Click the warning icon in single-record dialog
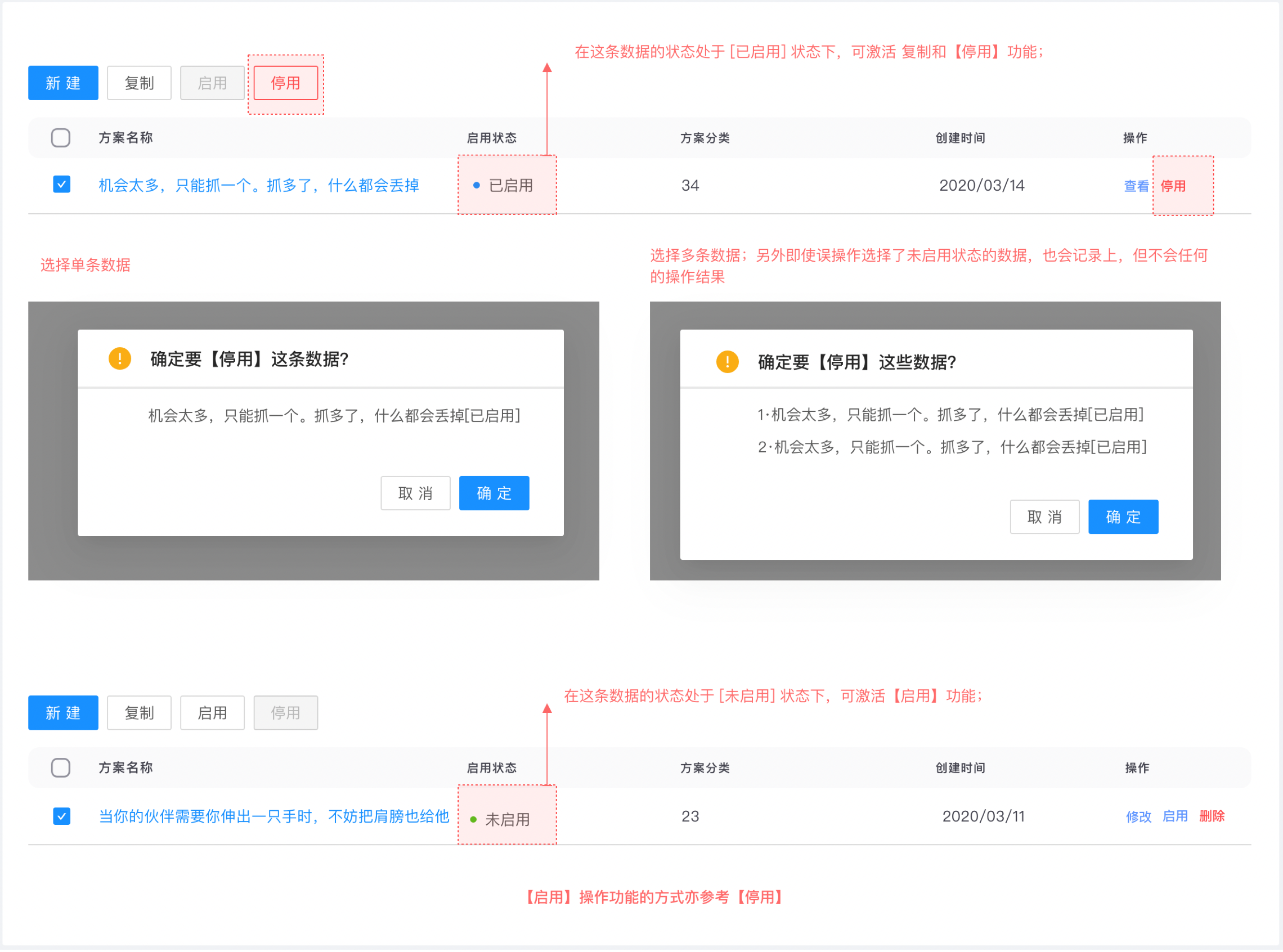Viewport: 1283px width, 952px height. [120, 360]
